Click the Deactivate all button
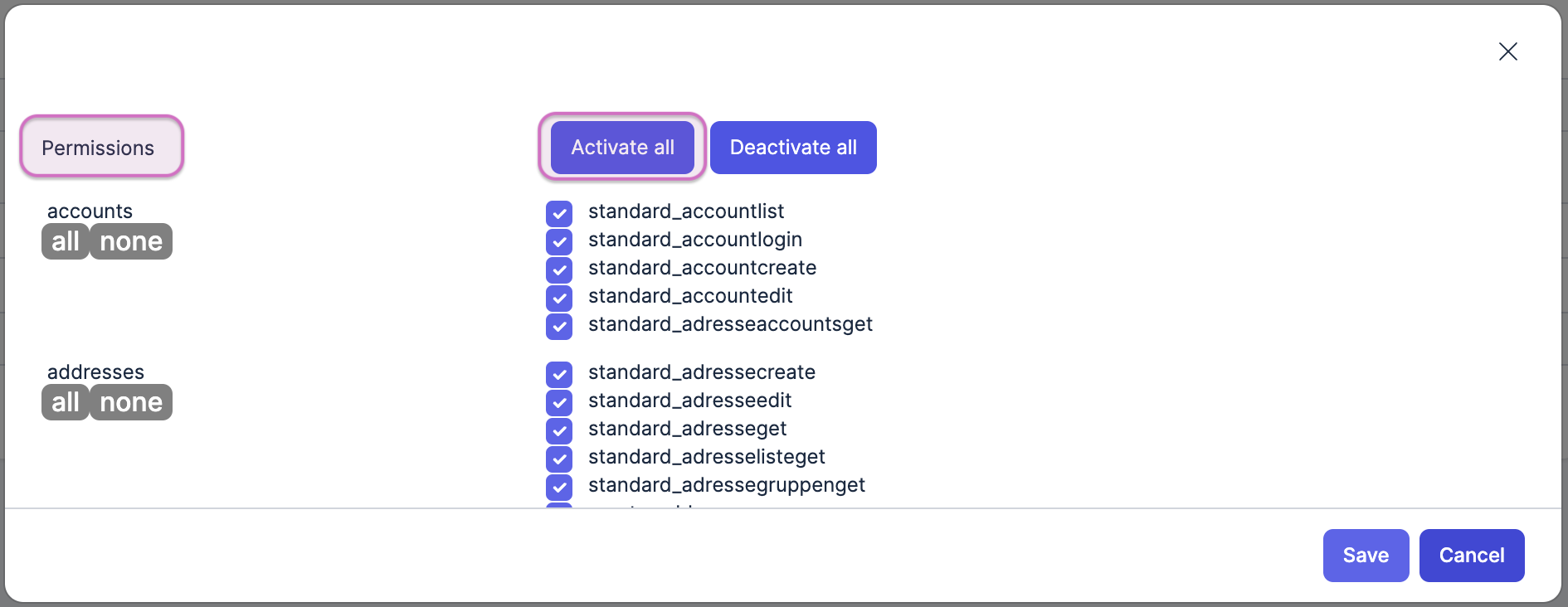Viewport: 1568px width, 607px height. coord(793,148)
